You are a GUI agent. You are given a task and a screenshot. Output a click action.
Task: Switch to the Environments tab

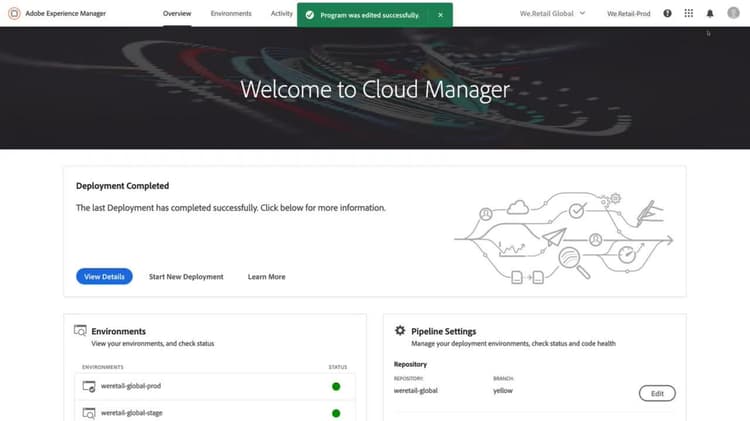pyautogui.click(x=231, y=13)
